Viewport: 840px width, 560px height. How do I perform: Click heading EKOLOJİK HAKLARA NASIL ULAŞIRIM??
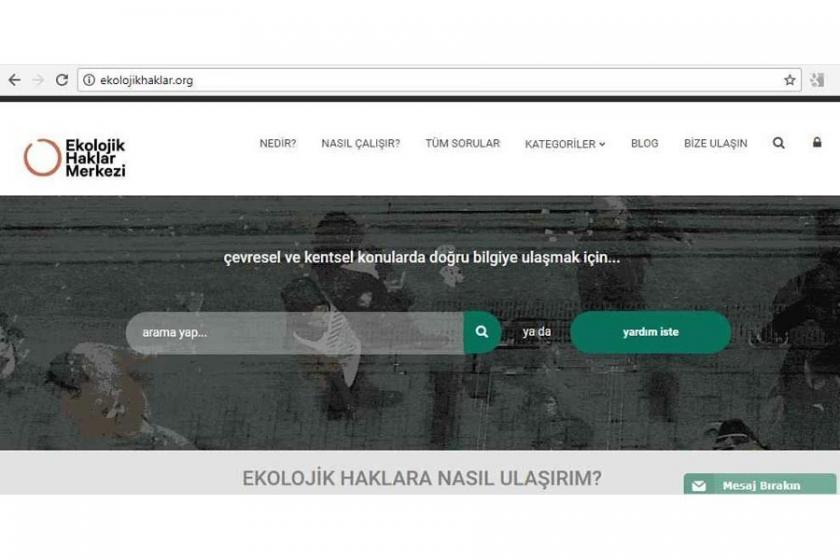(x=422, y=478)
